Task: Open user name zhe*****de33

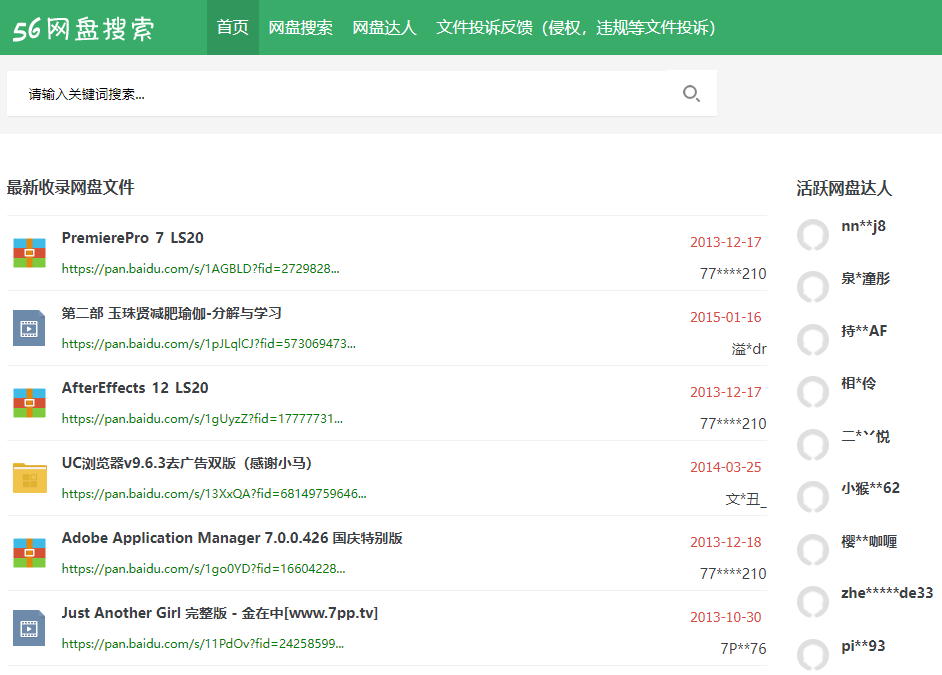Action: point(887,593)
